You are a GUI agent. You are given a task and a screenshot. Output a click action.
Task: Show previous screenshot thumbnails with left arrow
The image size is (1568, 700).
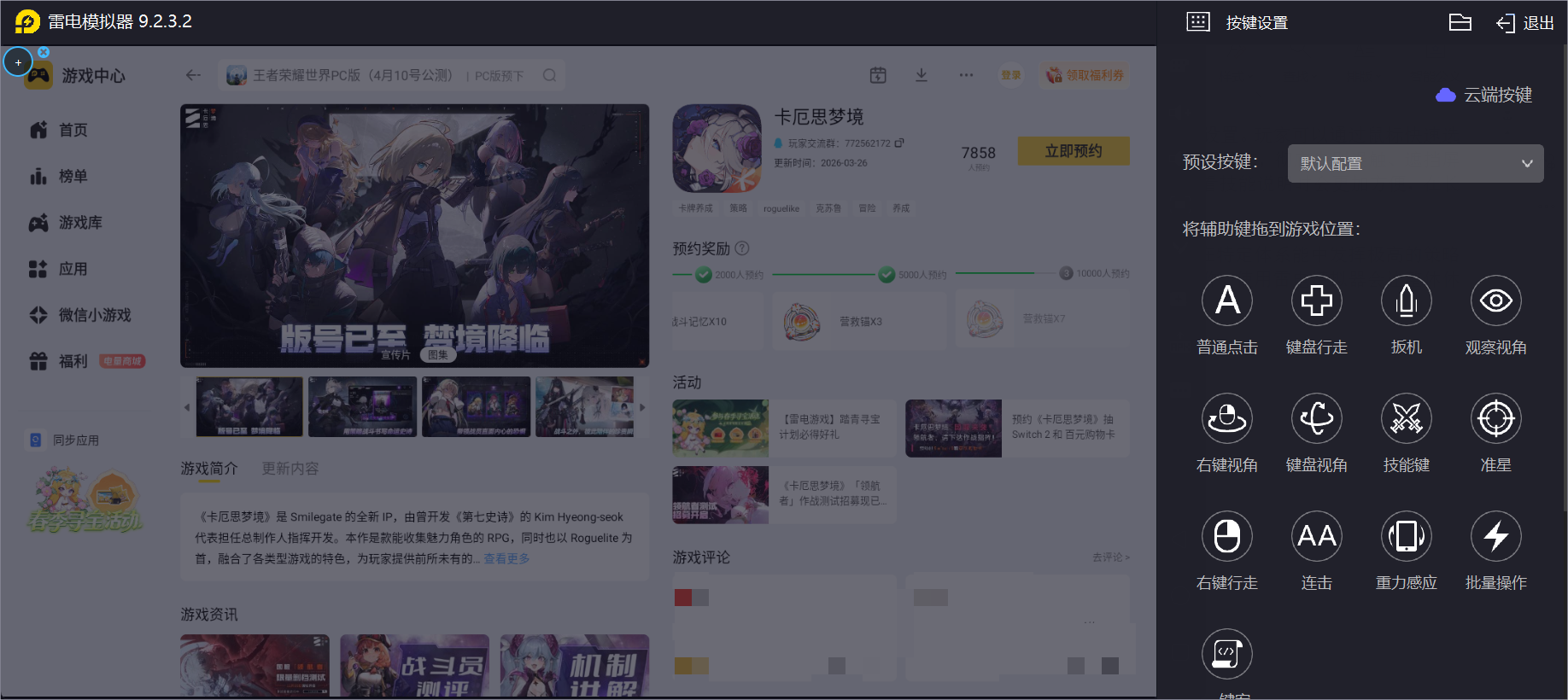187,407
